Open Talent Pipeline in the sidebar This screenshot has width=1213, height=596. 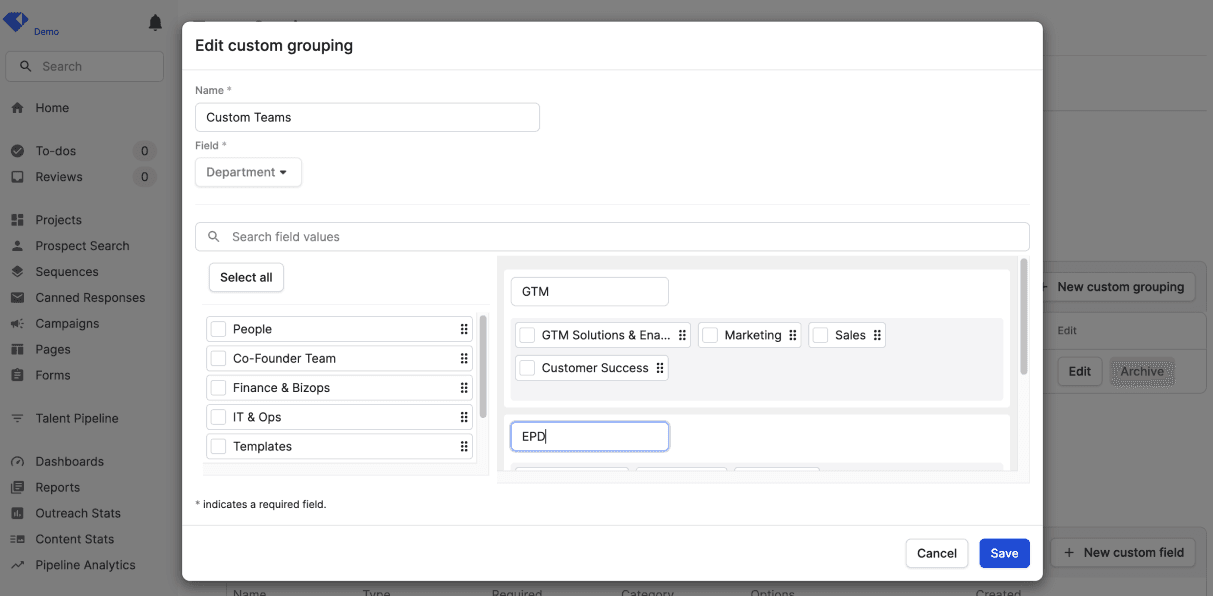pos(76,418)
